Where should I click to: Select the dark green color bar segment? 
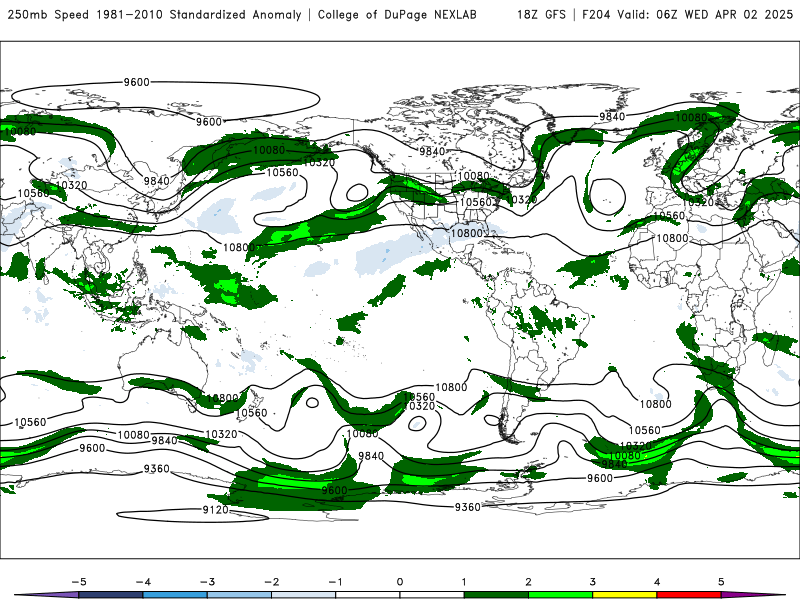click(496, 595)
